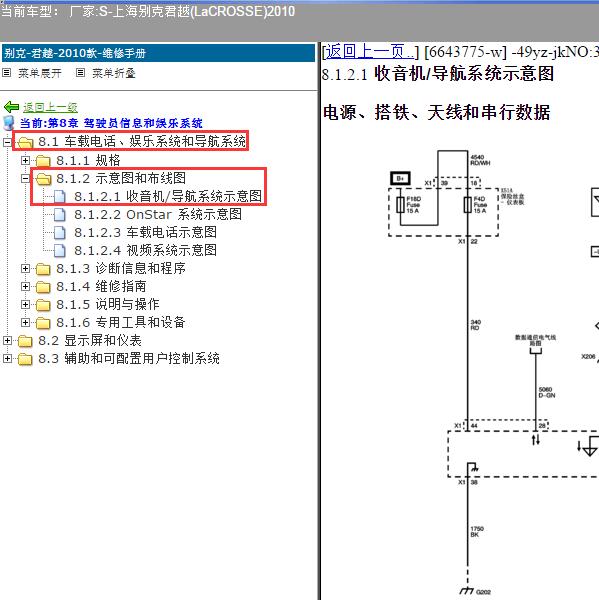
Task: Expand the 8.2 显示屏和仪表 node
Action: tap(7, 341)
